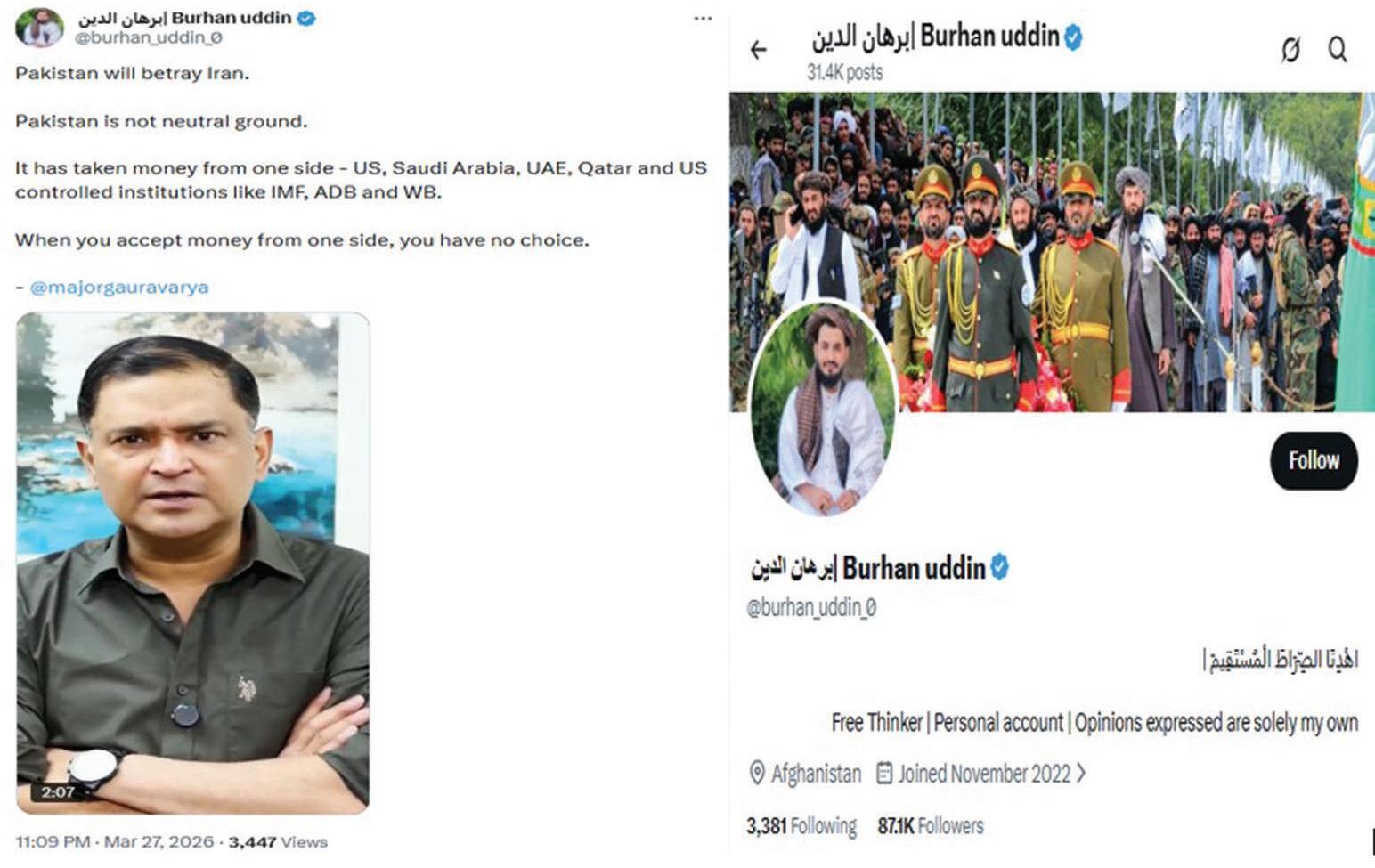Click the small avatar of tweet author
The image size is (1375, 868).
(x=40, y=27)
